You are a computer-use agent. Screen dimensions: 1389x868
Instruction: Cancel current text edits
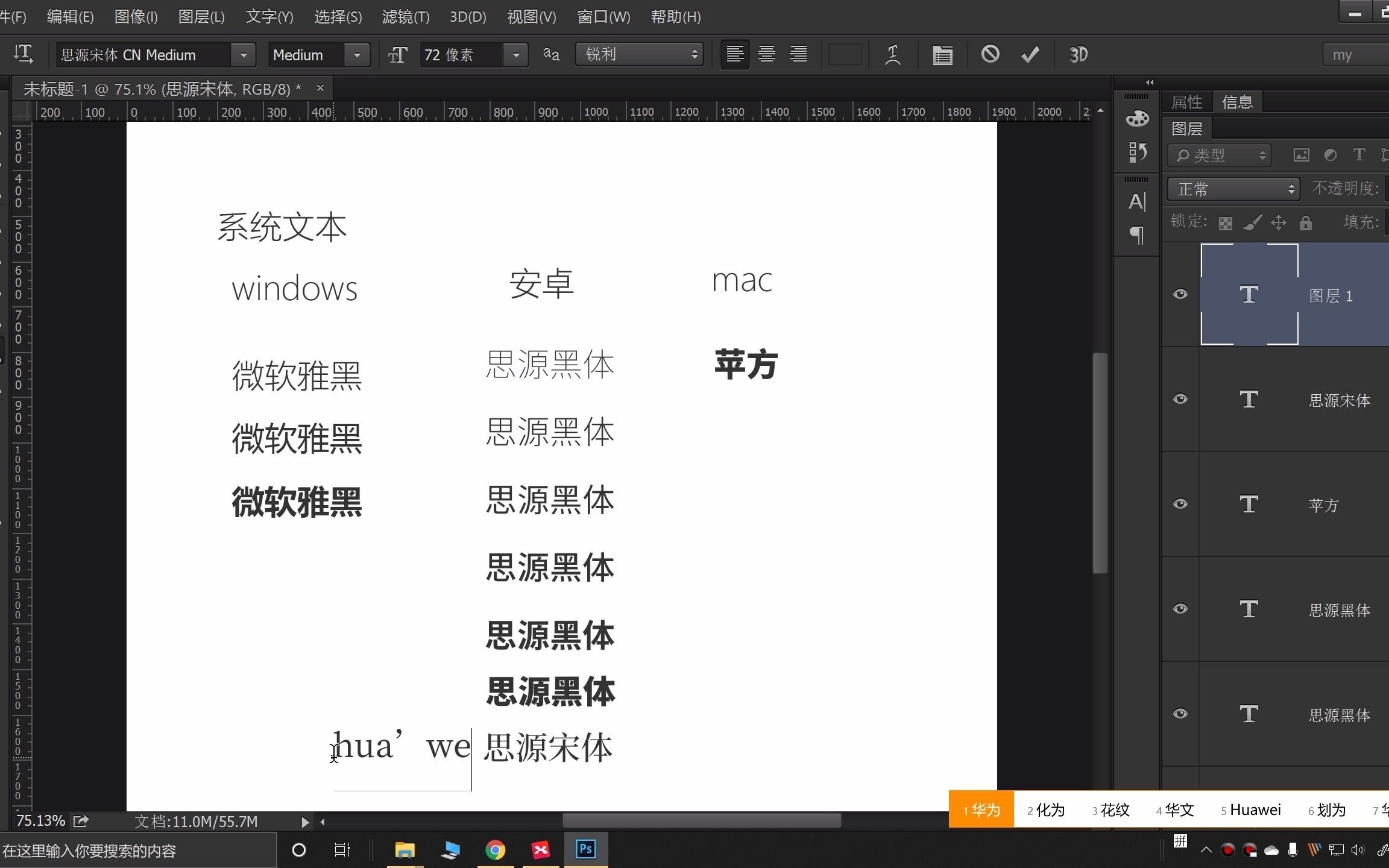pyautogui.click(x=990, y=54)
